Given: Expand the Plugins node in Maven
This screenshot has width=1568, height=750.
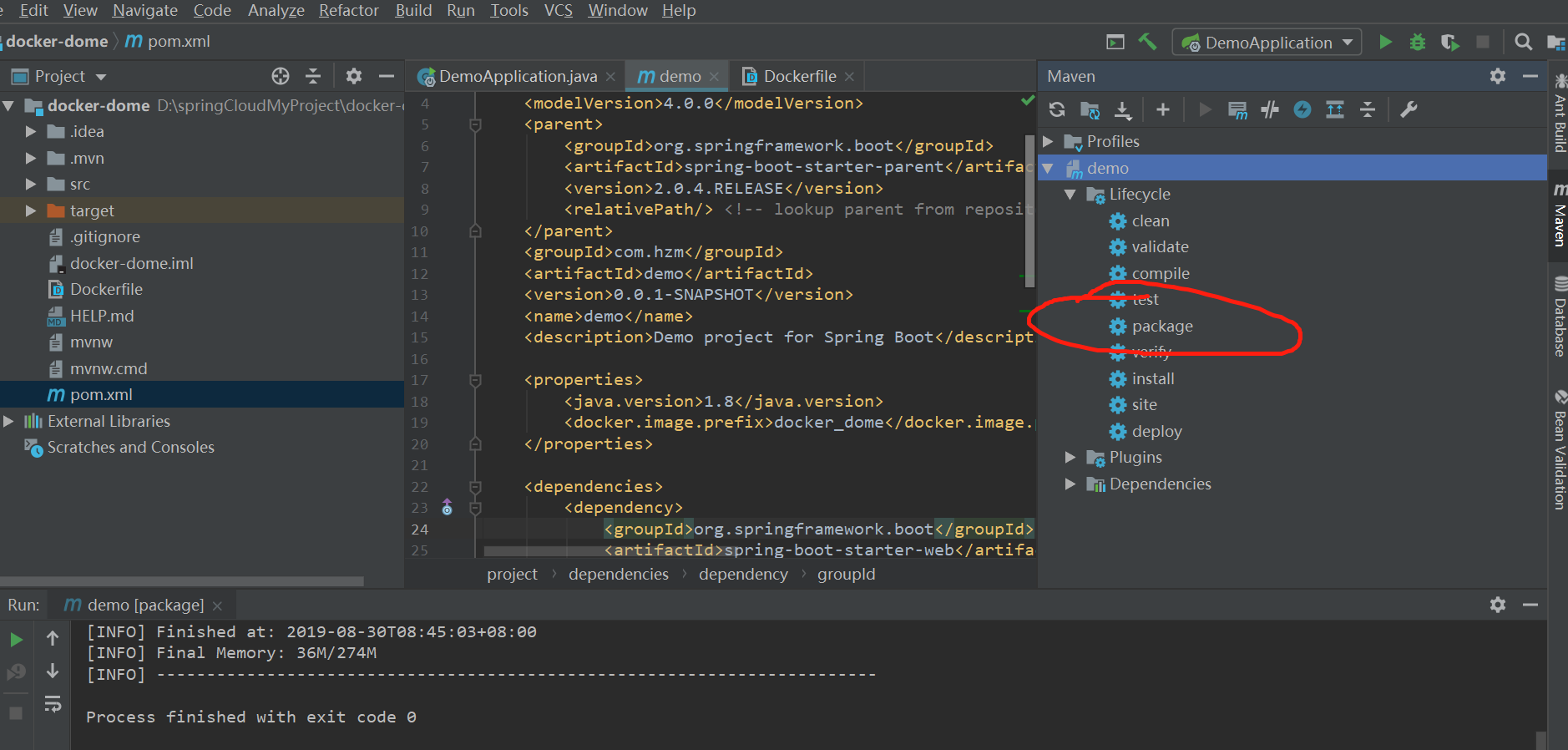Looking at the screenshot, I should click(x=1070, y=457).
